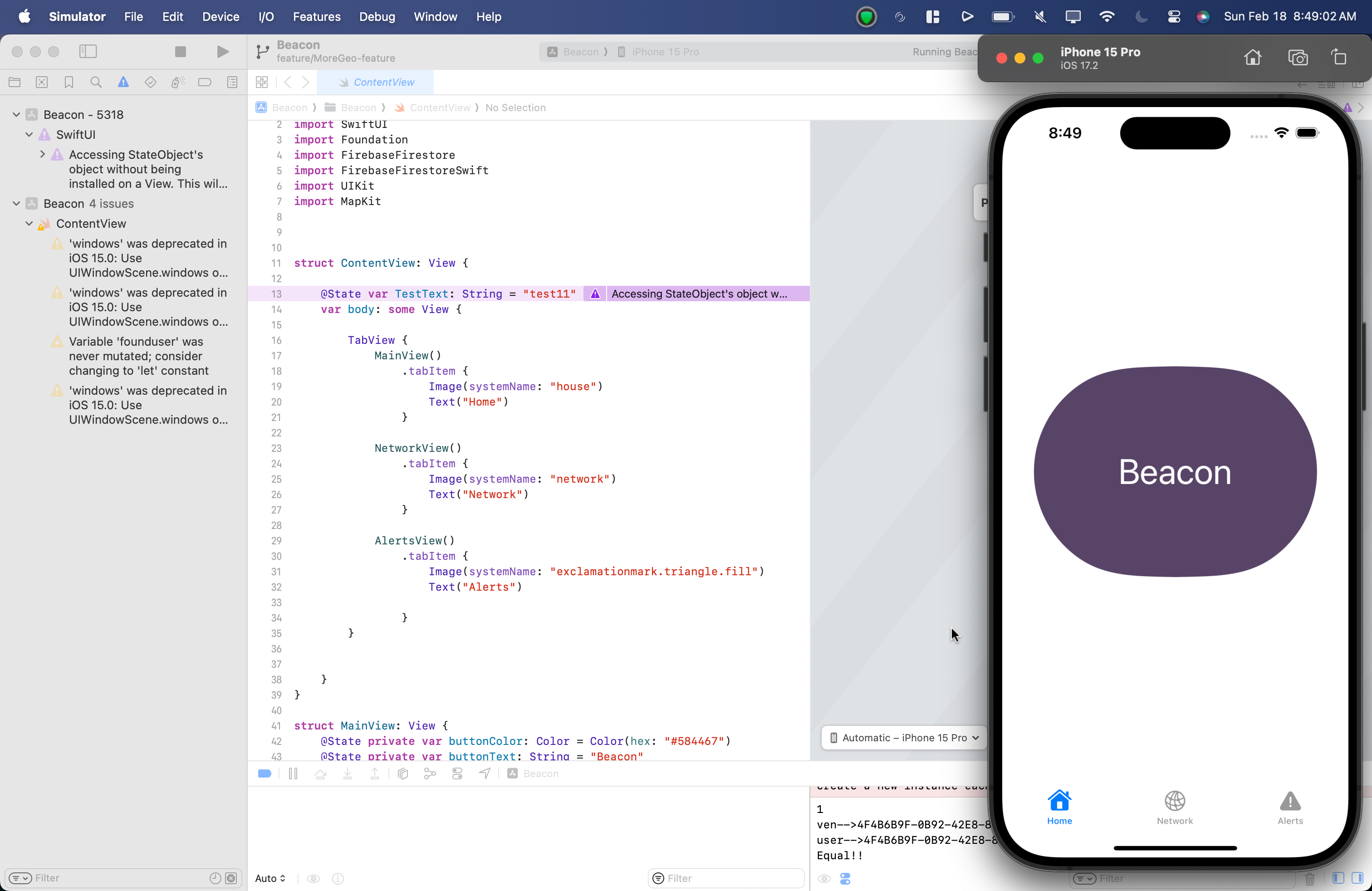Click the ContentView breadcrumb link
The image size is (1372, 891).
(440, 108)
